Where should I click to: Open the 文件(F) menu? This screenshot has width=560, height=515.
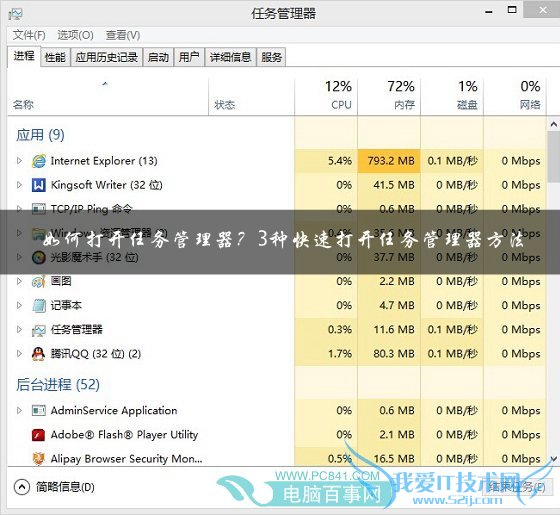(29, 35)
